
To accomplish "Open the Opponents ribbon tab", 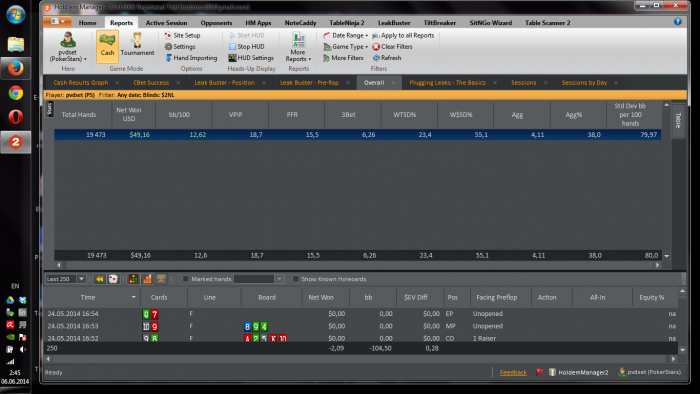I will [217, 23].
